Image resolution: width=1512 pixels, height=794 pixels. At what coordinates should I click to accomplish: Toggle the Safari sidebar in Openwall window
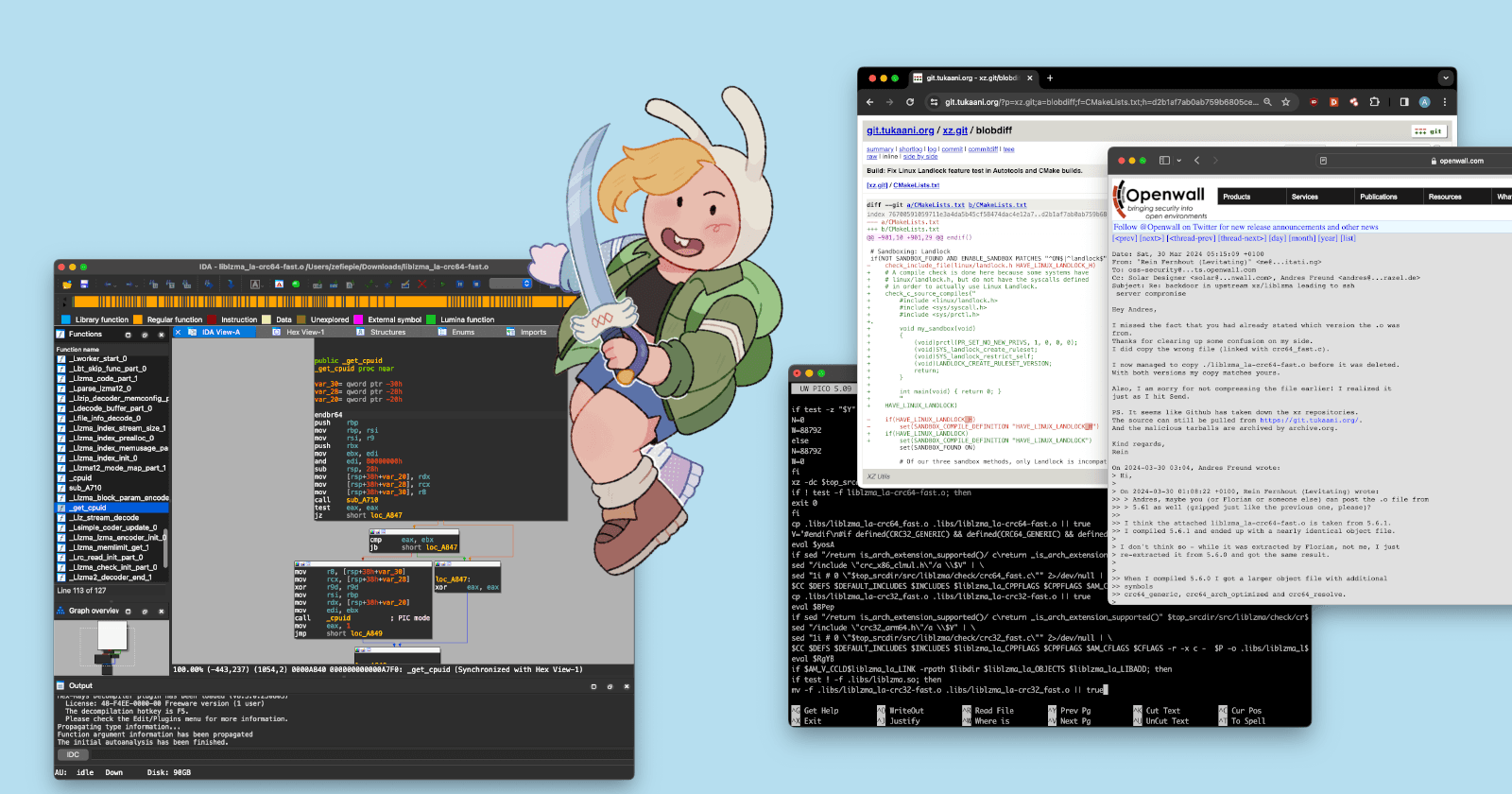pyautogui.click(x=1164, y=161)
